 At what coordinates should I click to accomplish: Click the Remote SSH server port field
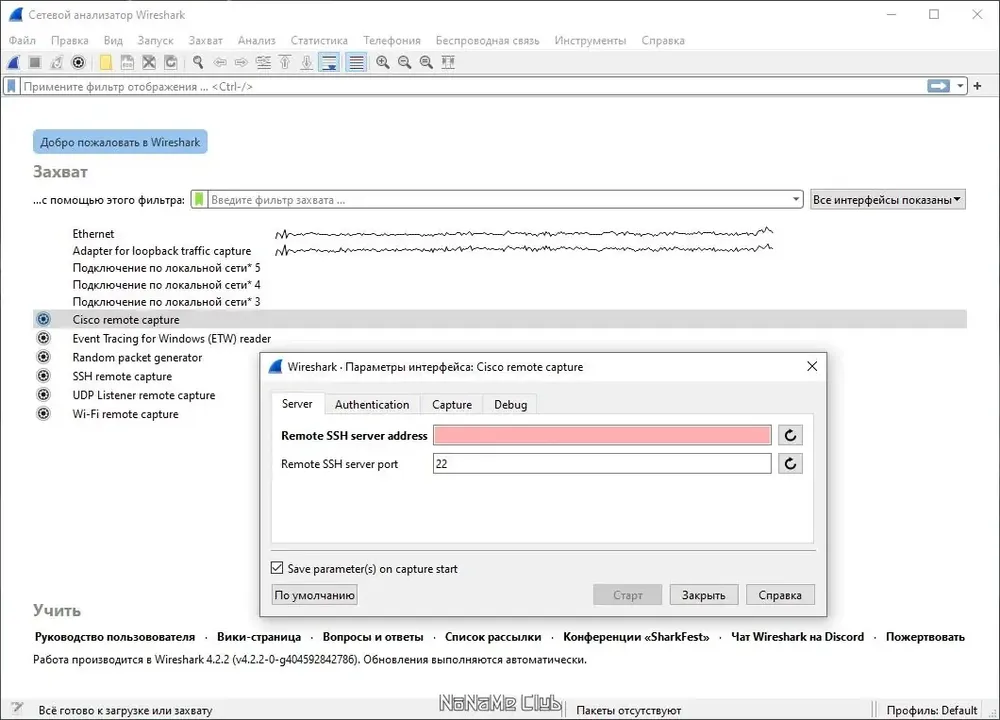tap(602, 464)
